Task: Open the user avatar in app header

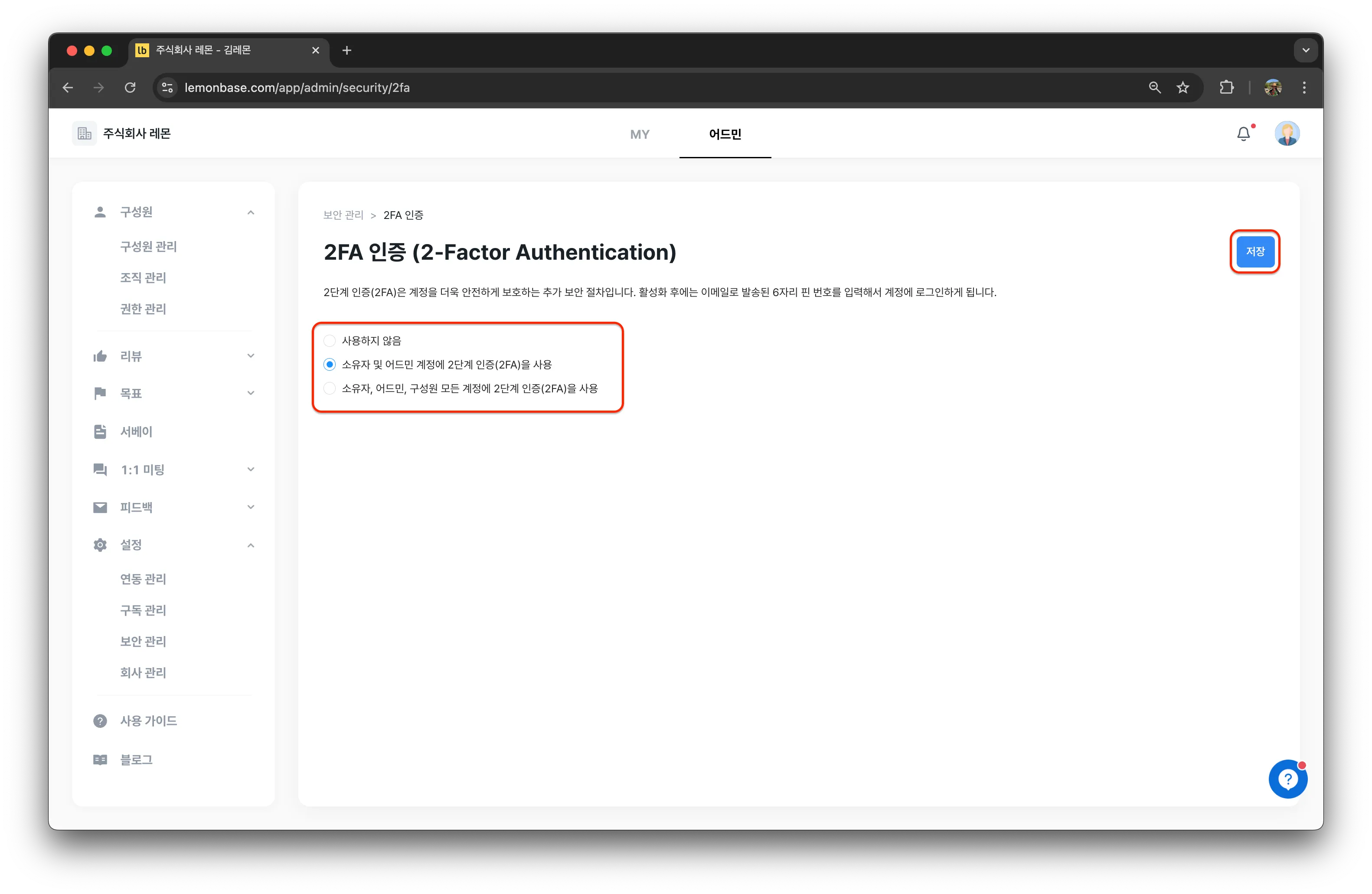Action: [1287, 134]
